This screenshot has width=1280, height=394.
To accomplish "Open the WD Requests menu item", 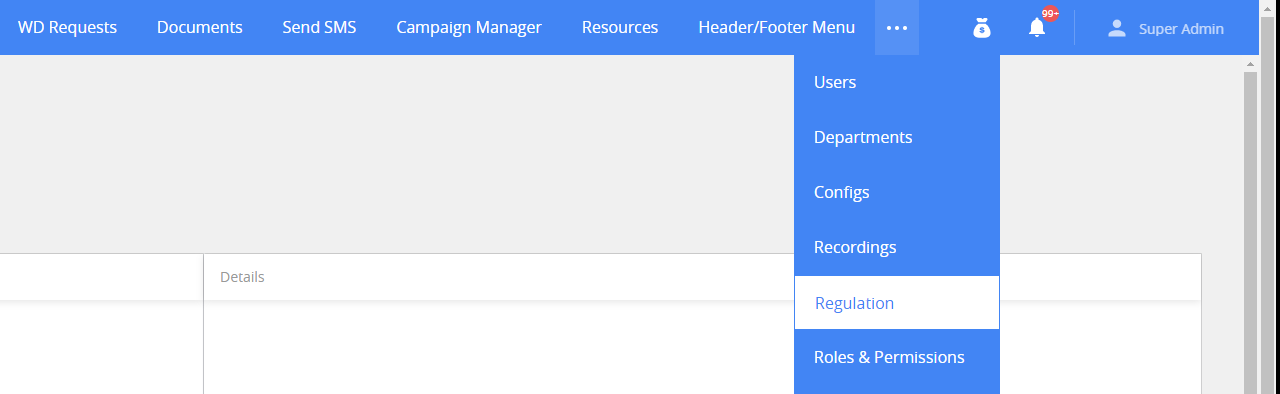I will [67, 27].
